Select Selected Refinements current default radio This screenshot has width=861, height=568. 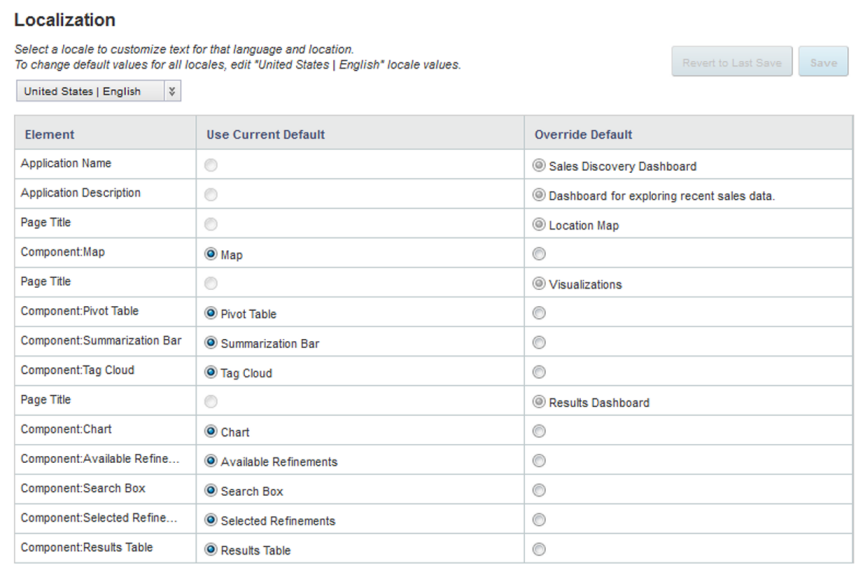[211, 520]
